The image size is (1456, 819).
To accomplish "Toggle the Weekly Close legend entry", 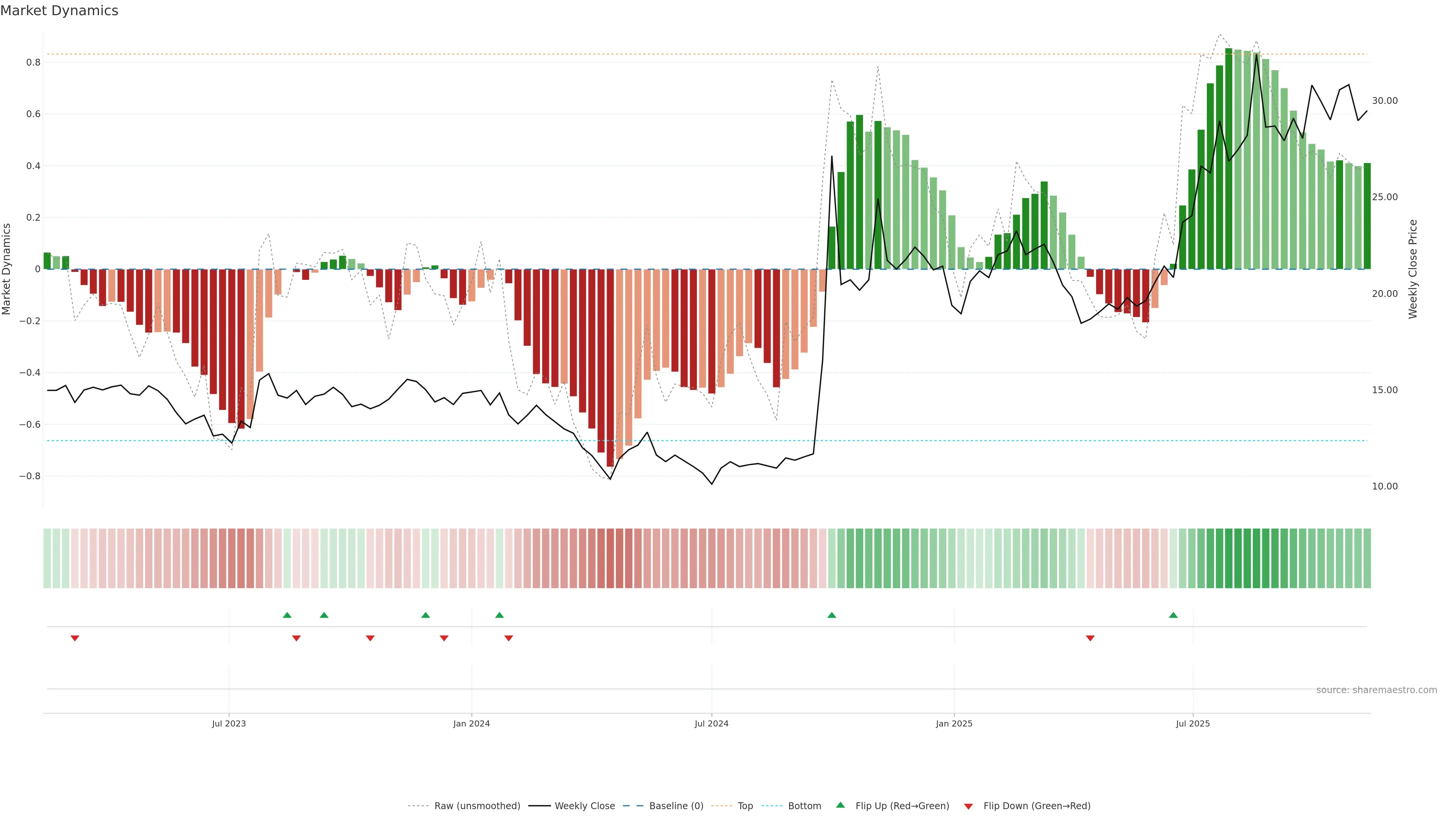I will (x=584, y=806).
